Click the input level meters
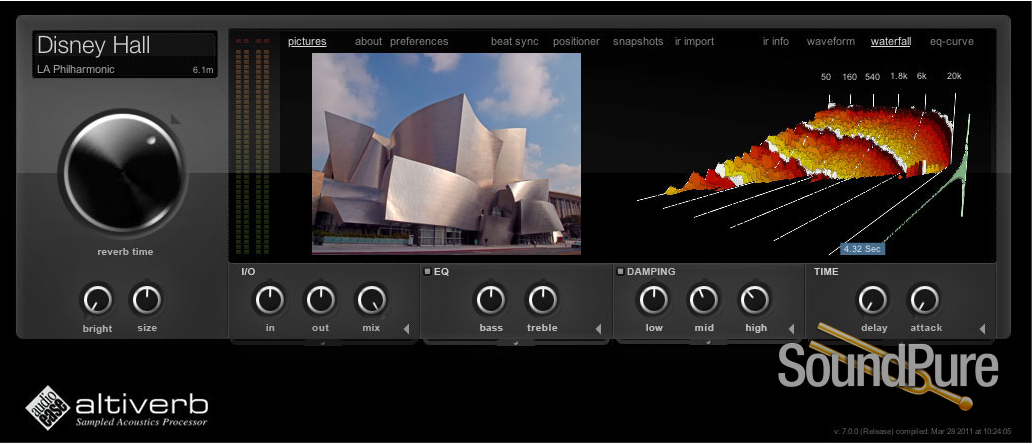Image resolution: width=1032 pixels, height=445 pixels. click(x=253, y=146)
